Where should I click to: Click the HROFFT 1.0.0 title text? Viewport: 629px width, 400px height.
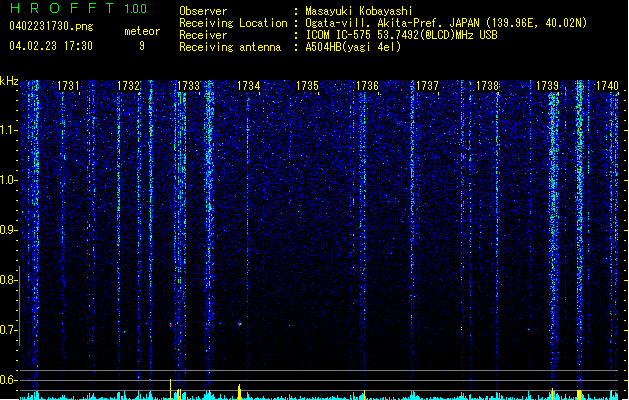[78, 8]
